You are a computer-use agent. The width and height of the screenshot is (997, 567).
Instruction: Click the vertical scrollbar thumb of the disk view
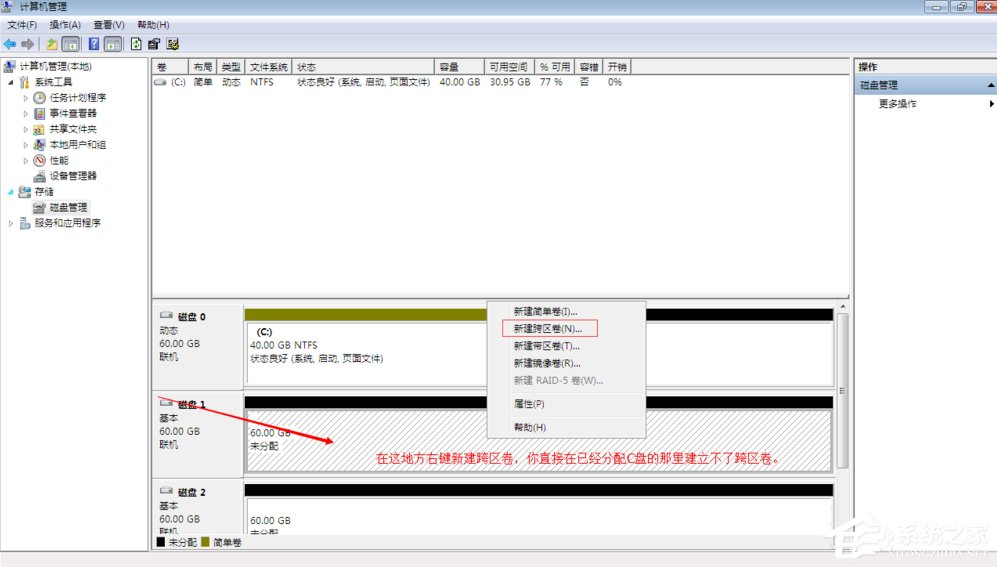tap(843, 391)
